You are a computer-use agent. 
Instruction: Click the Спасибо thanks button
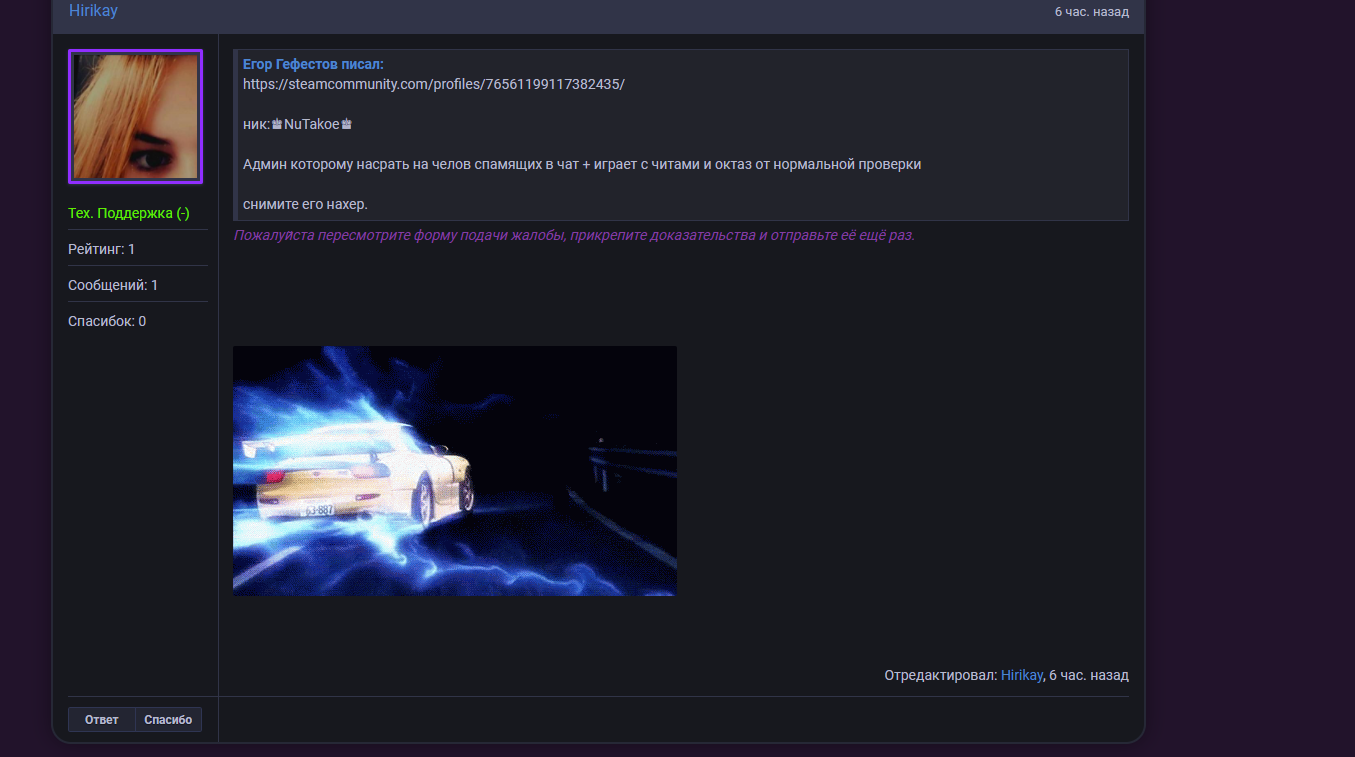pos(168,720)
